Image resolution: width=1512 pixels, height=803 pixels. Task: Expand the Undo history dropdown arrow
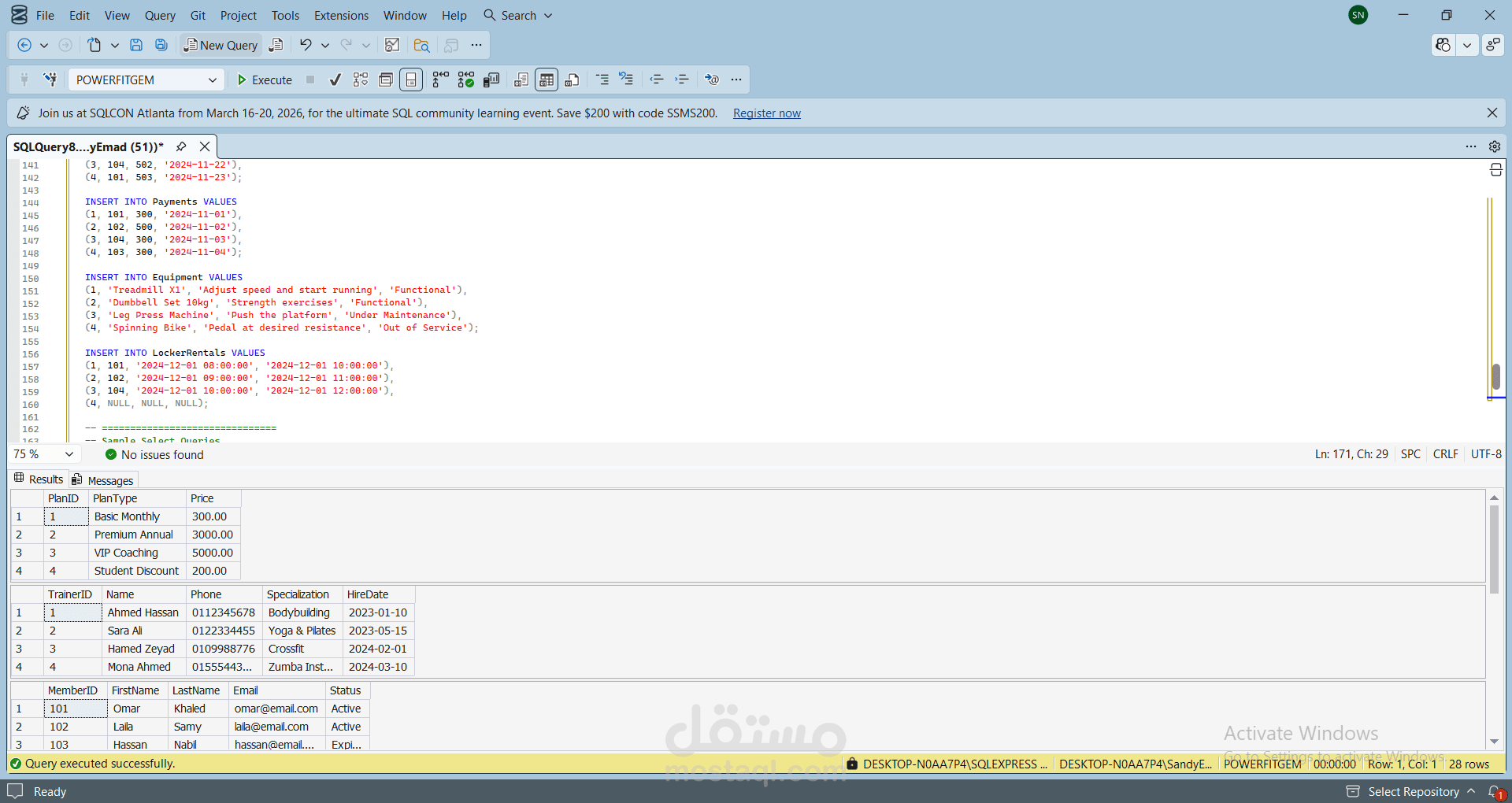click(x=325, y=45)
